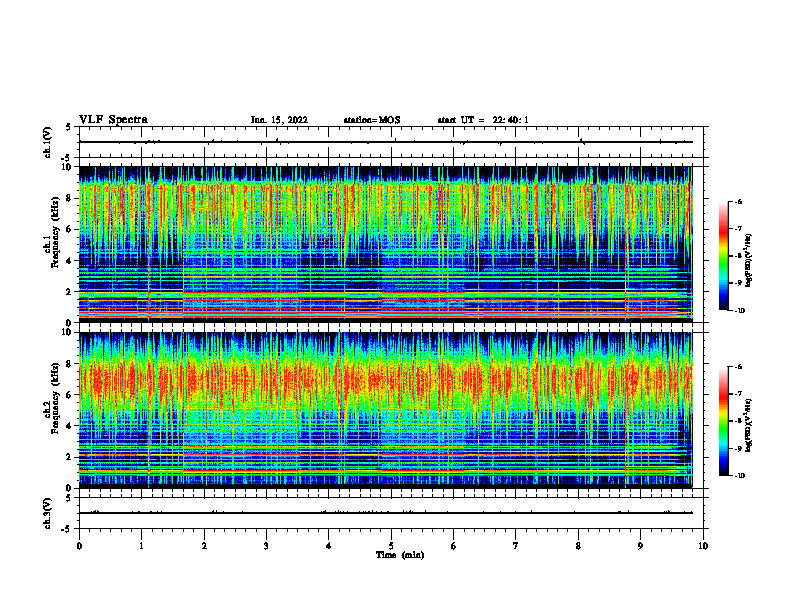Click time axis tick label "2"
Viewport: 792px width, 612px height.
tap(204, 546)
